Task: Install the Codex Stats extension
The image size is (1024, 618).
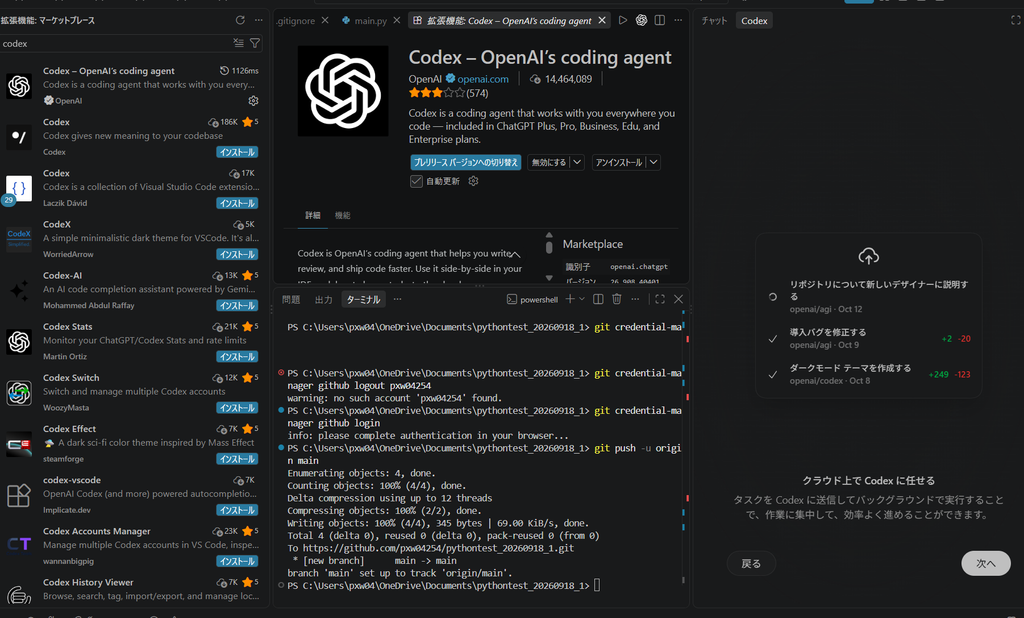Action: pyautogui.click(x=237, y=357)
